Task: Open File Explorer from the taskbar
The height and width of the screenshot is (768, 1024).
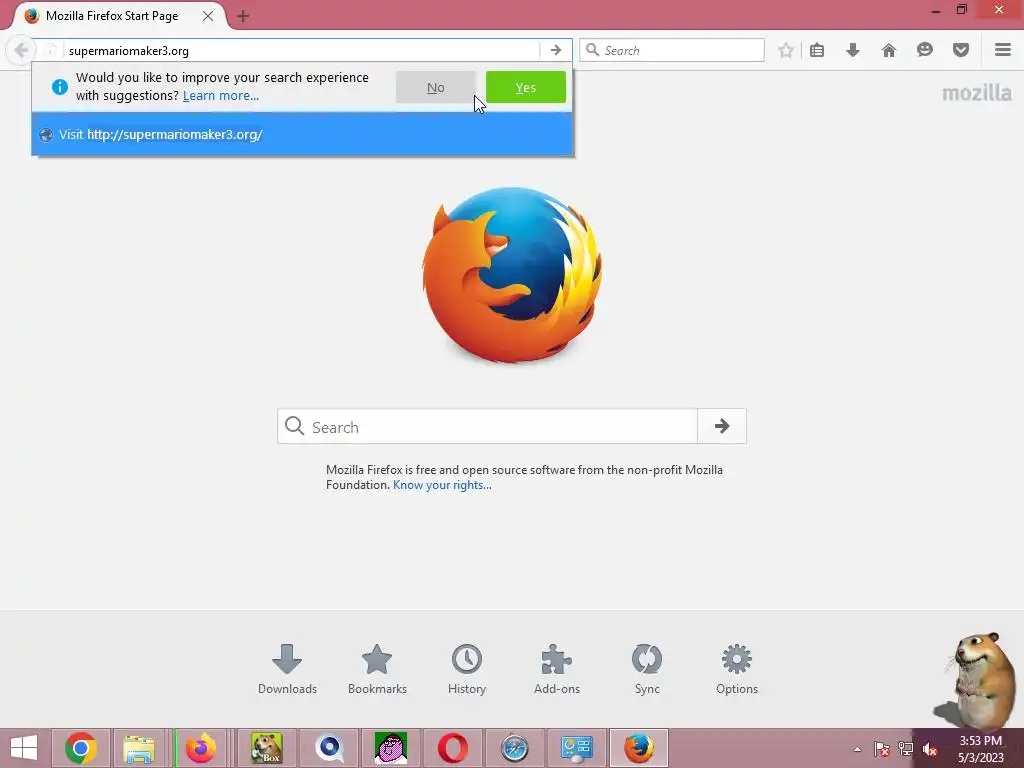Action: (x=140, y=748)
